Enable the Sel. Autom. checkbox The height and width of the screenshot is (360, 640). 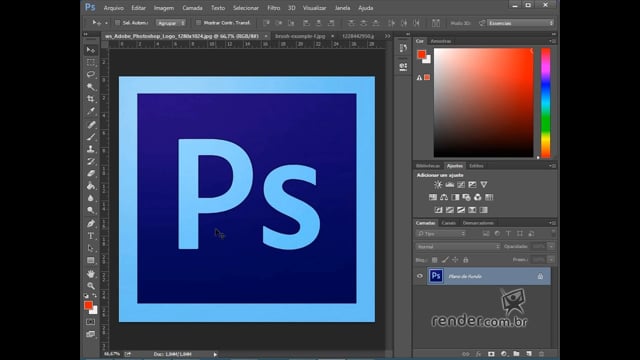click(x=118, y=23)
